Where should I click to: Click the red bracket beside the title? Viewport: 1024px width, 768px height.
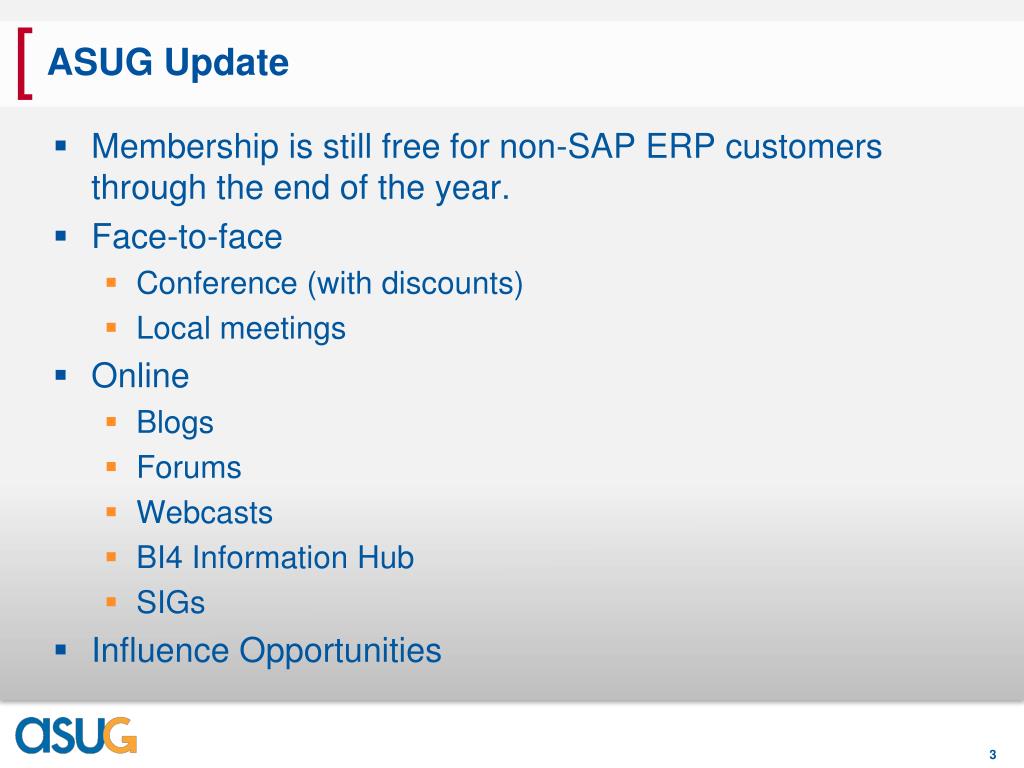(25, 63)
